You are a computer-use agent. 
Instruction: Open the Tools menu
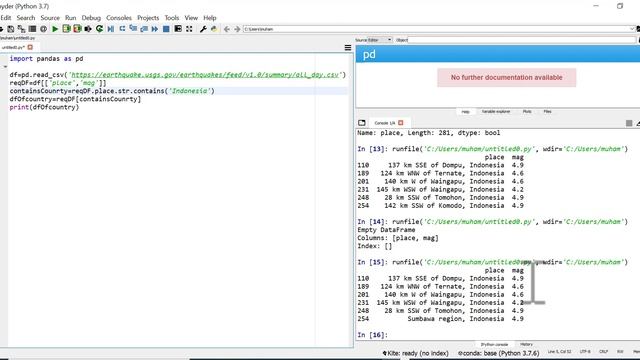coord(171,18)
